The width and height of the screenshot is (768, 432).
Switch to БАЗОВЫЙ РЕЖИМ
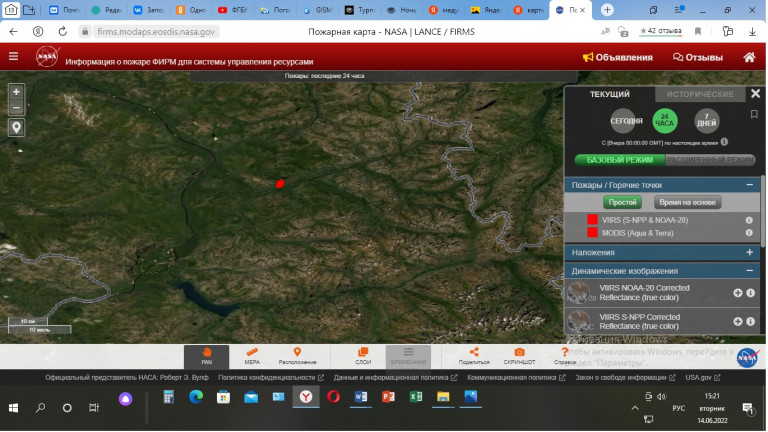coord(620,160)
